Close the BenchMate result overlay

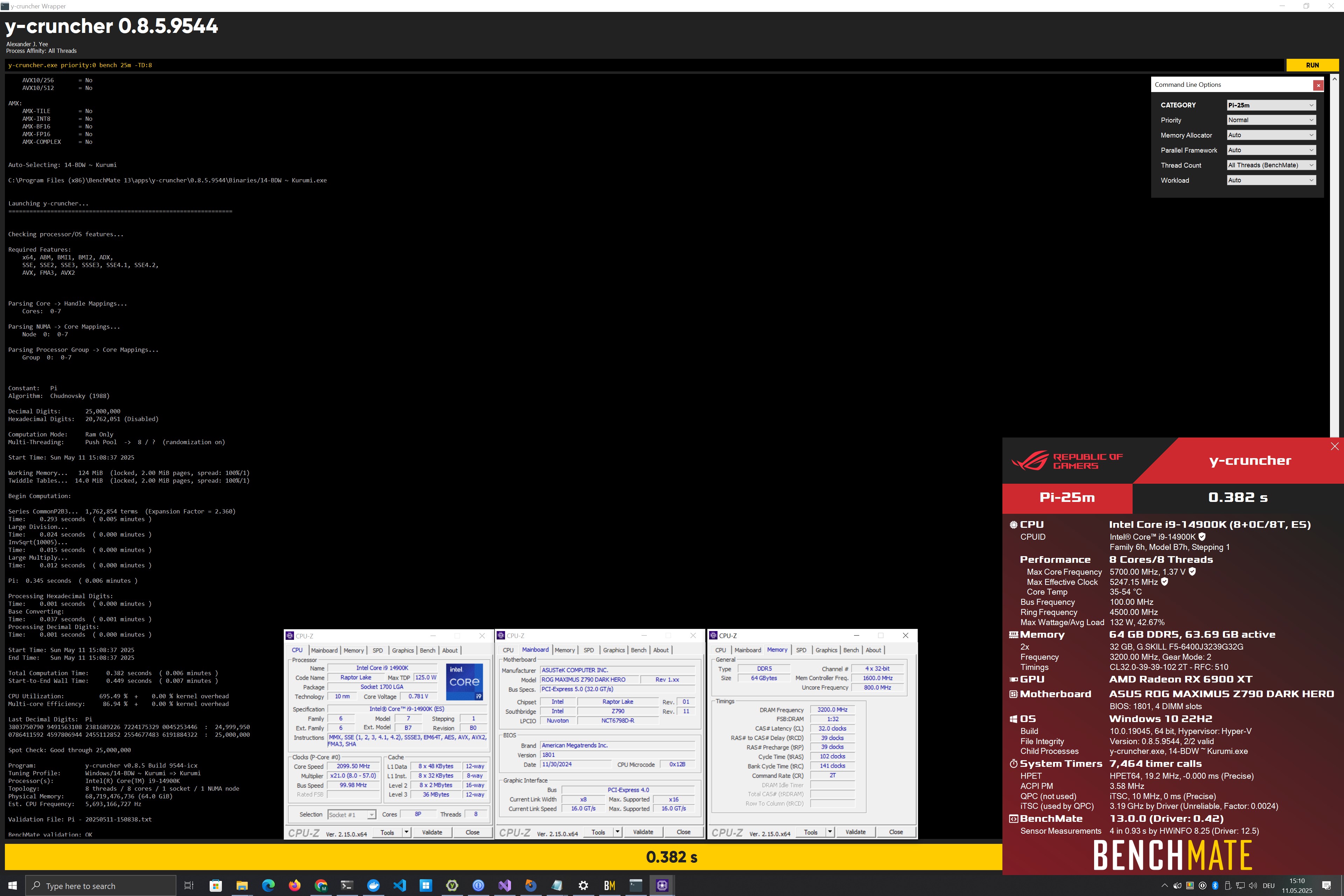1334,446
